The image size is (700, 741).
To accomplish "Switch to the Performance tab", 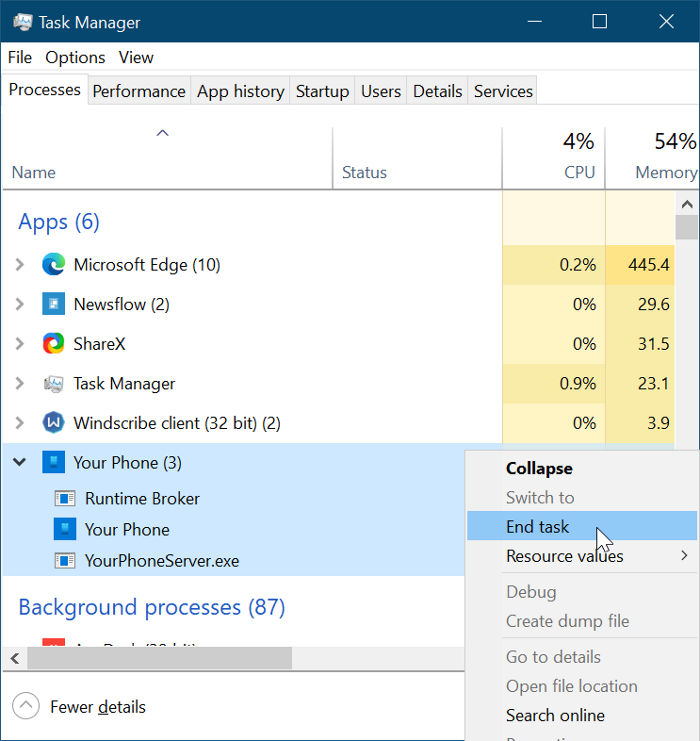I will 139,91.
